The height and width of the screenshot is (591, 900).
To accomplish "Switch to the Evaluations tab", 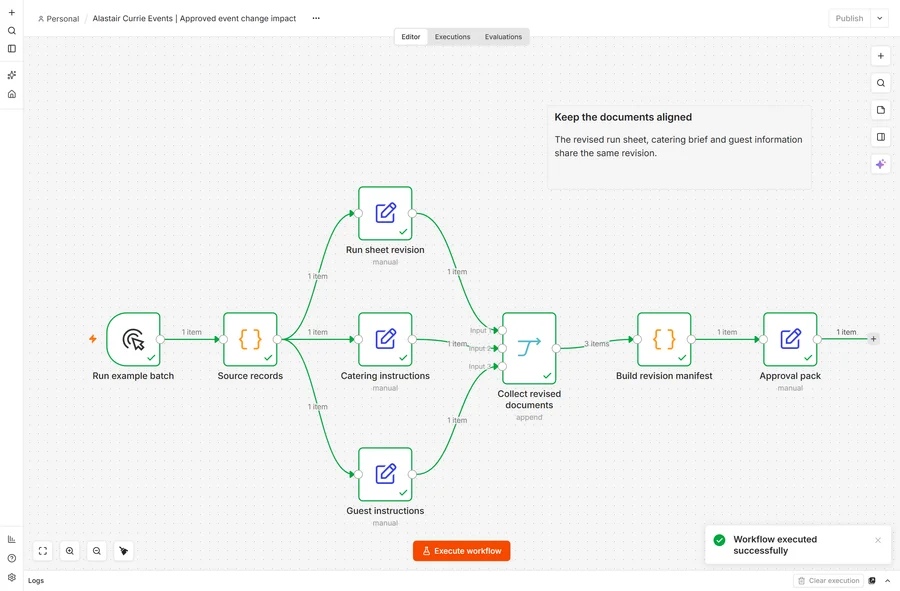I will [503, 37].
